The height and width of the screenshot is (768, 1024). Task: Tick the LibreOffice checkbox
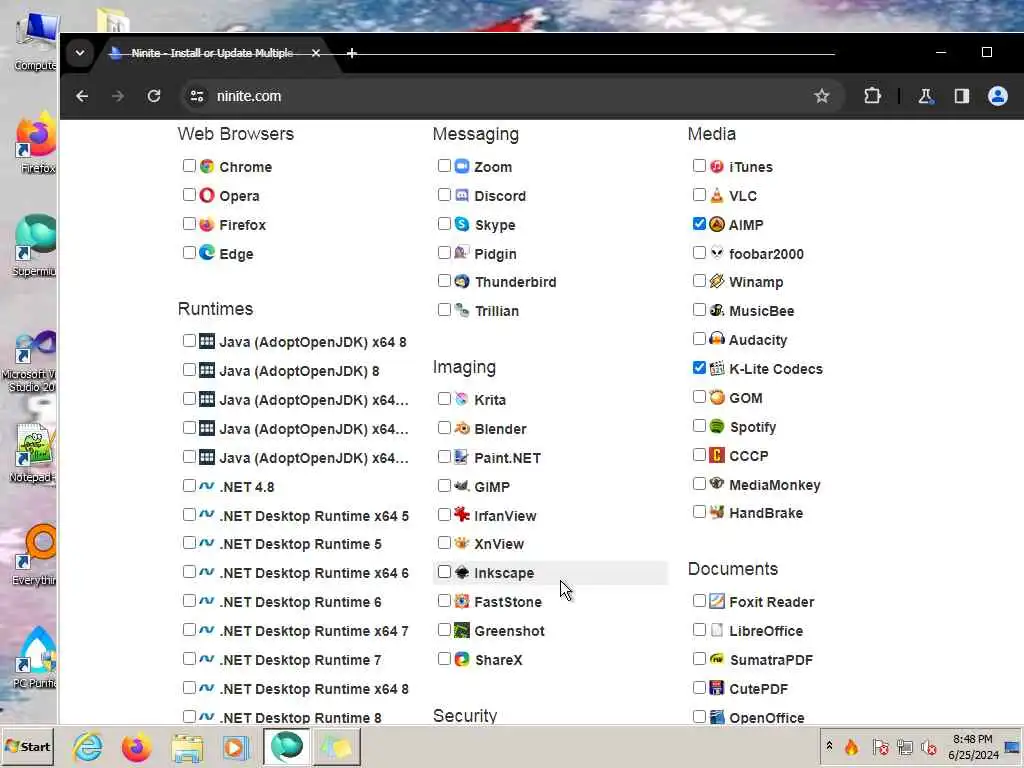(x=699, y=630)
